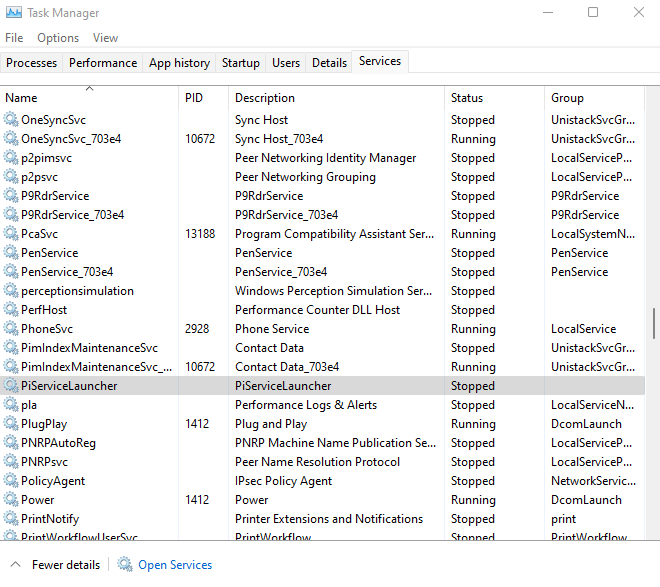
Task: Select the Services tab
Action: tap(380, 61)
